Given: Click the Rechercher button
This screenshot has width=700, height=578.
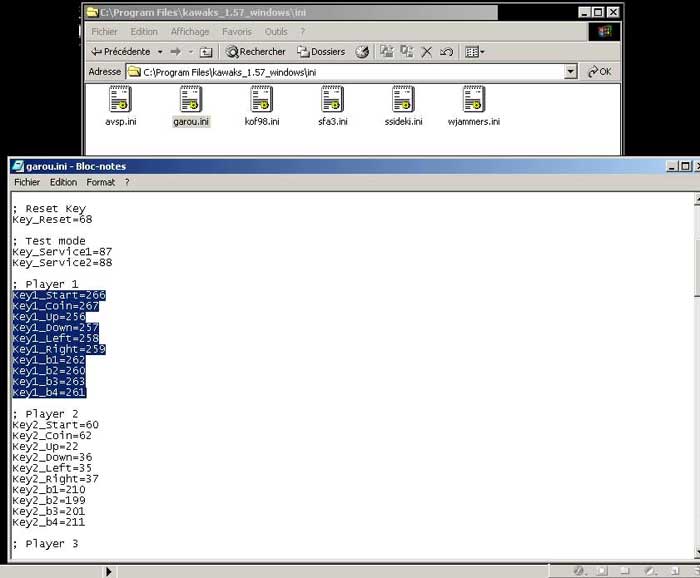Looking at the screenshot, I should (256, 52).
